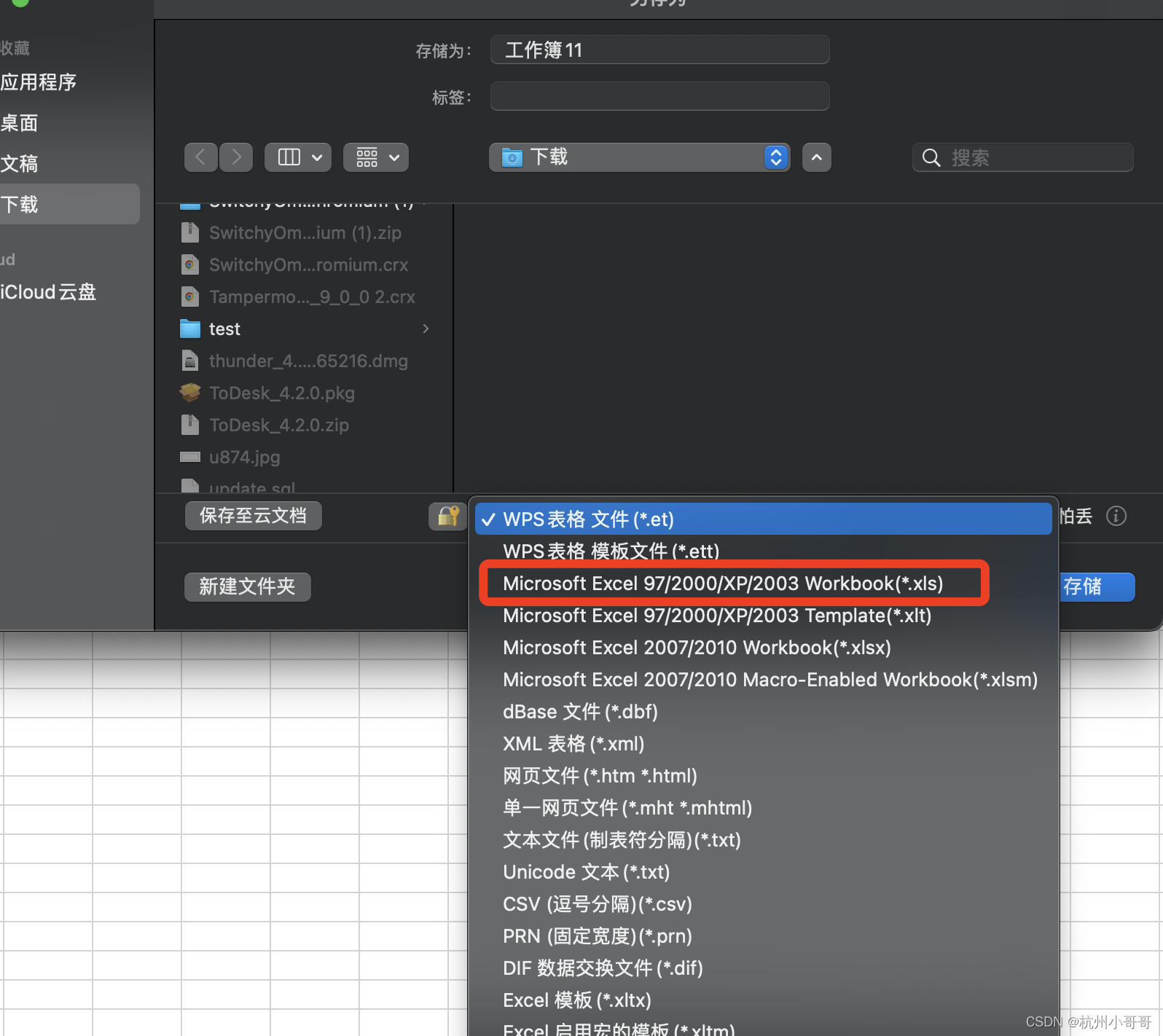Click the 标签 tags field

[660, 96]
